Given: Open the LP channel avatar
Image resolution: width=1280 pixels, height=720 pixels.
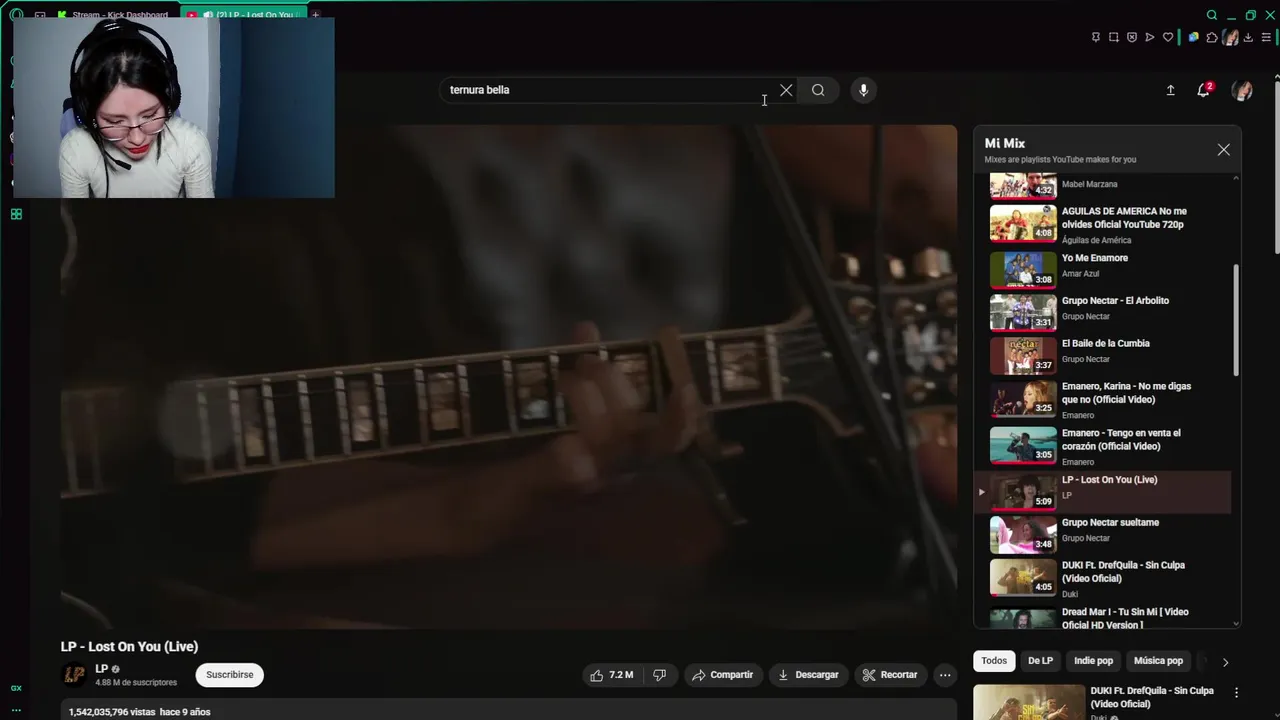Looking at the screenshot, I should 74,675.
